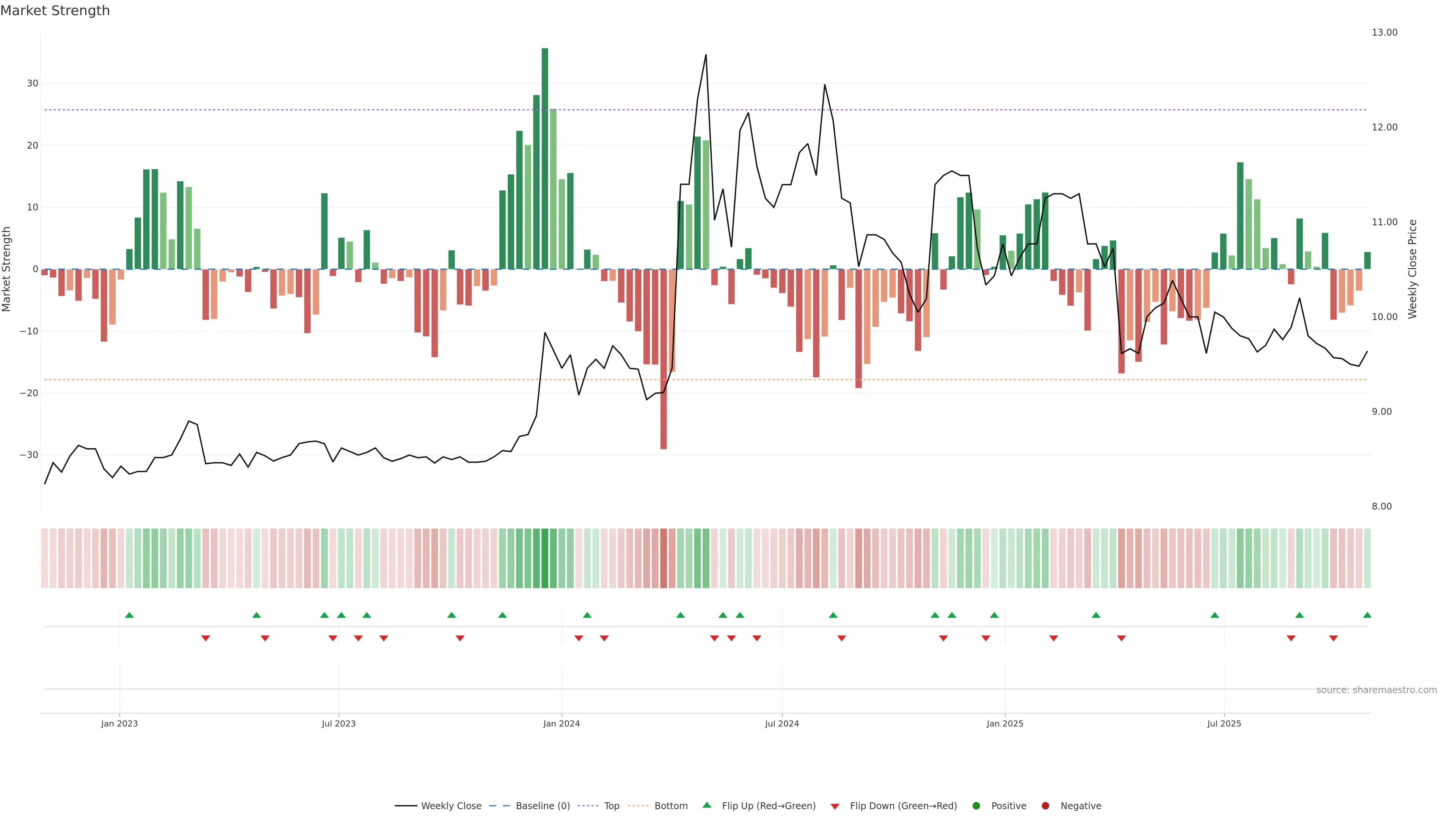Click the green Positive circle legend icon
This screenshot has height=819, width=1456.
[976, 806]
